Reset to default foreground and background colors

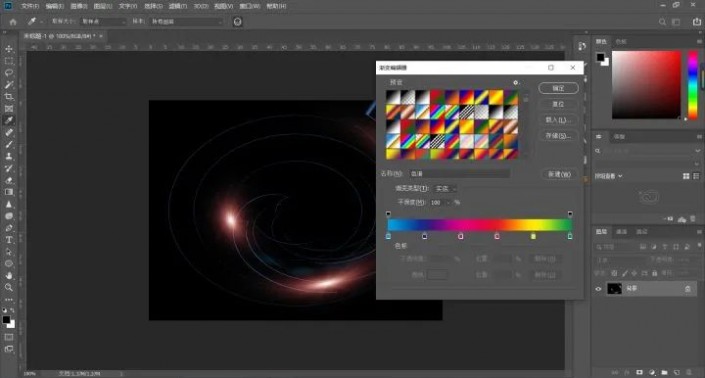pos(4,310)
